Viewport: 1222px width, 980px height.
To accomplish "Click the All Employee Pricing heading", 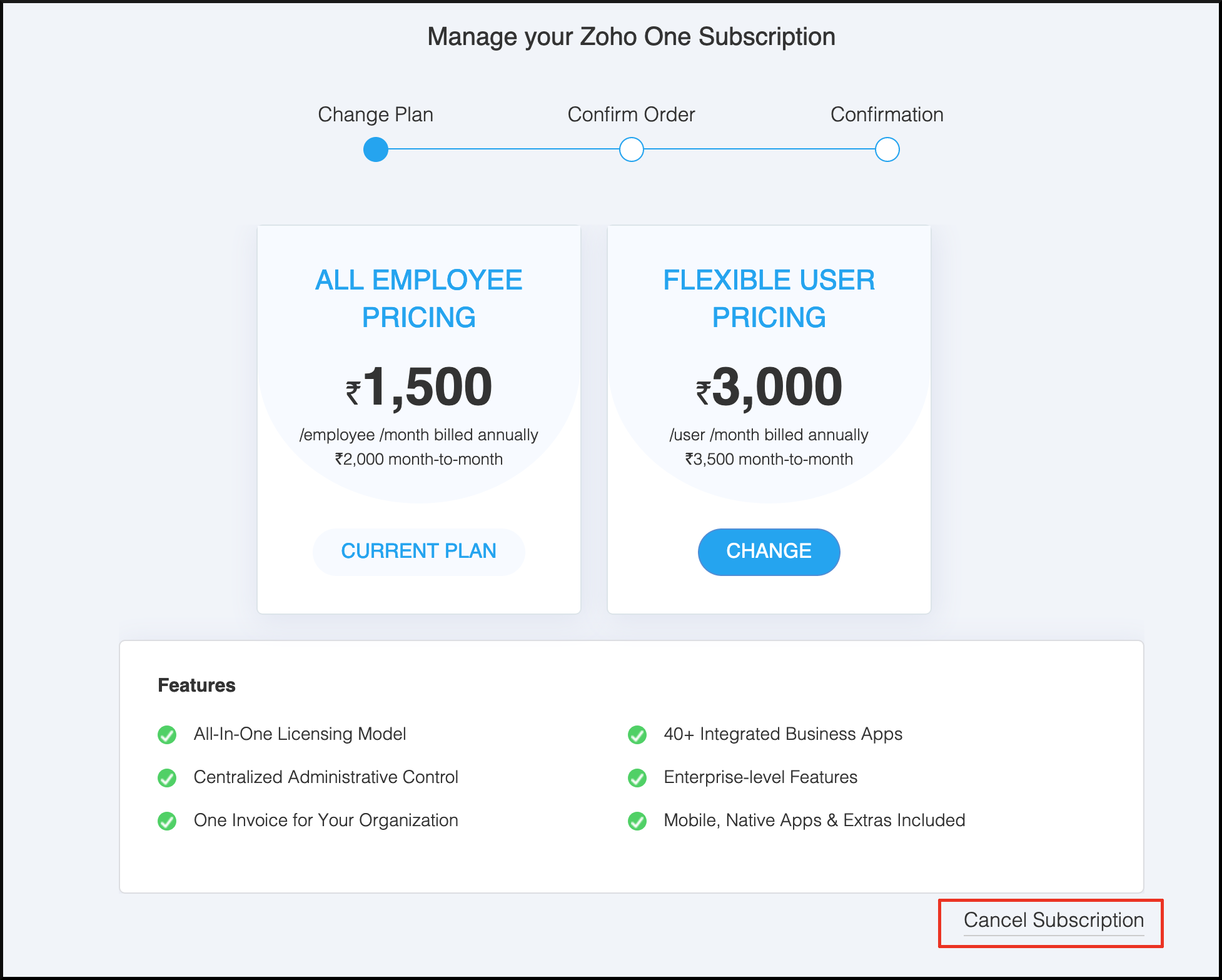I will click(418, 298).
